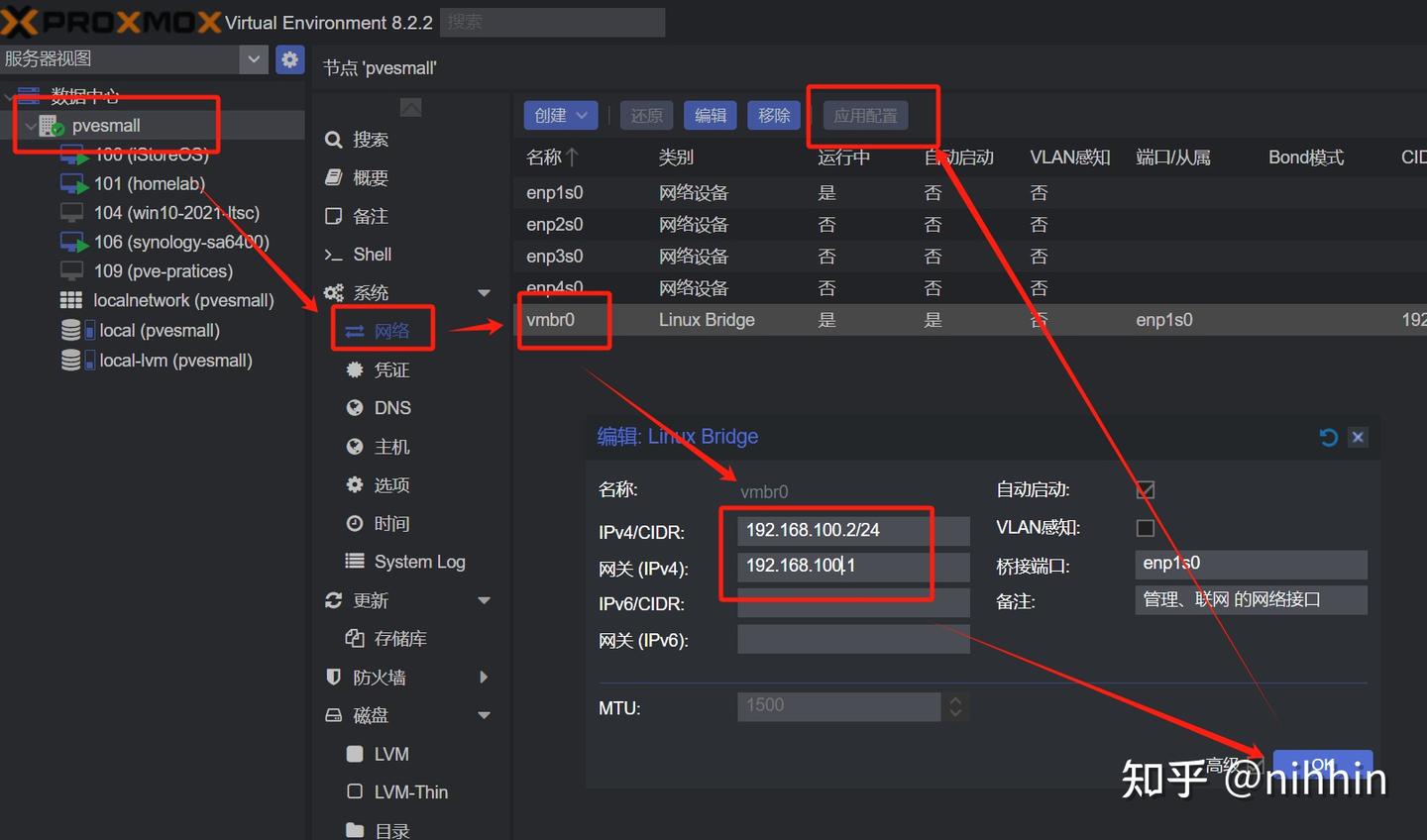Click the 还原 revert button
Viewport: 1427px width, 840px height.
pos(647,116)
